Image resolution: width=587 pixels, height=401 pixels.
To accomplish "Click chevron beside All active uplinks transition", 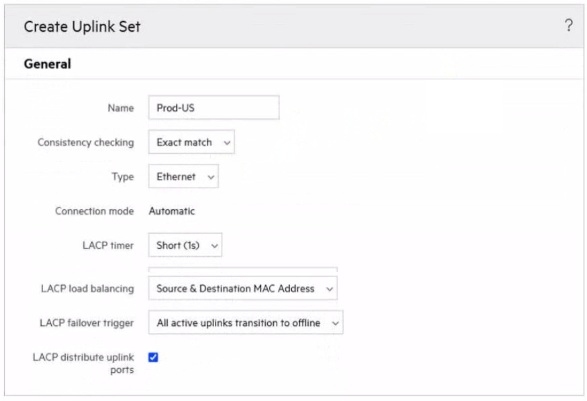I will click(335, 323).
